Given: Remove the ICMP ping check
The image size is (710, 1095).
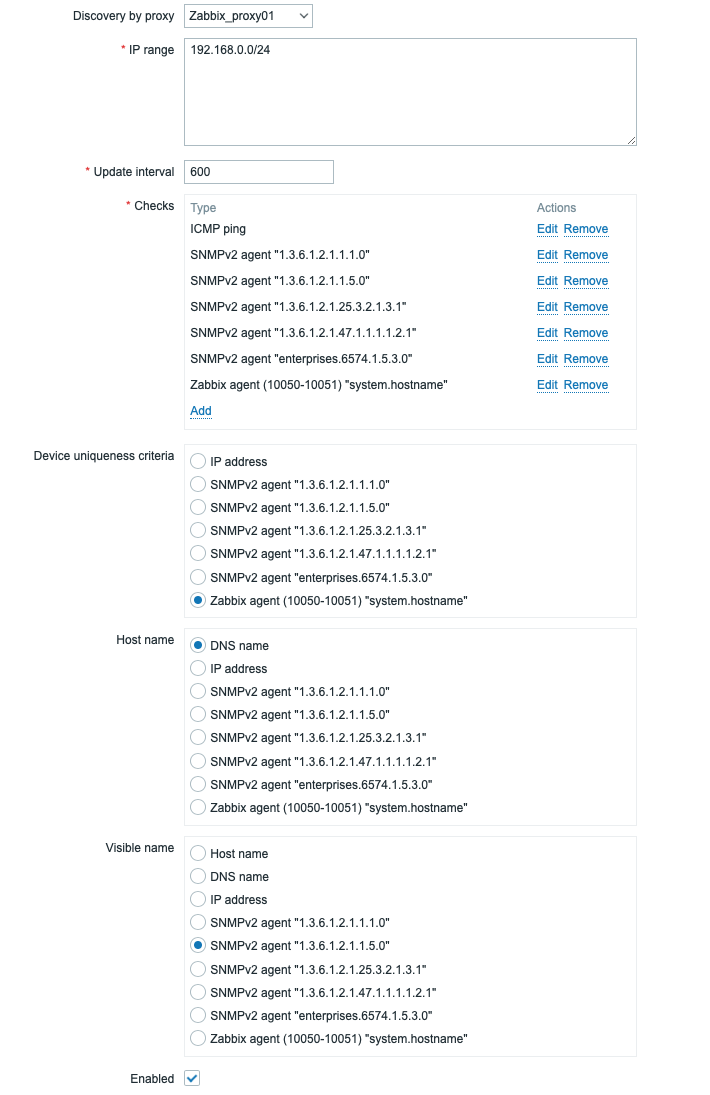Looking at the screenshot, I should pos(586,229).
